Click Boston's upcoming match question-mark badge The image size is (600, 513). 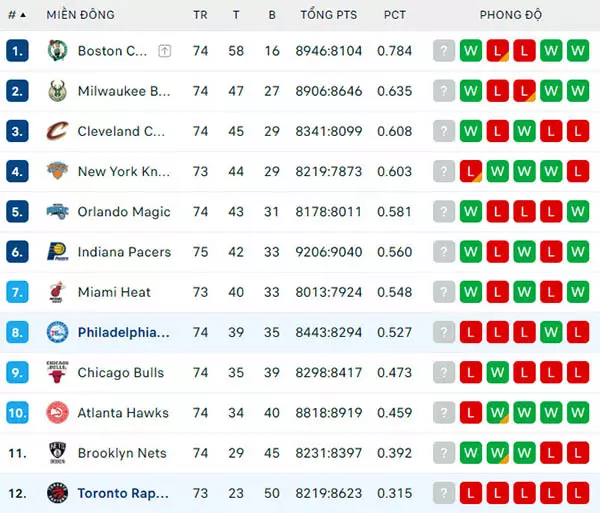coord(444,50)
